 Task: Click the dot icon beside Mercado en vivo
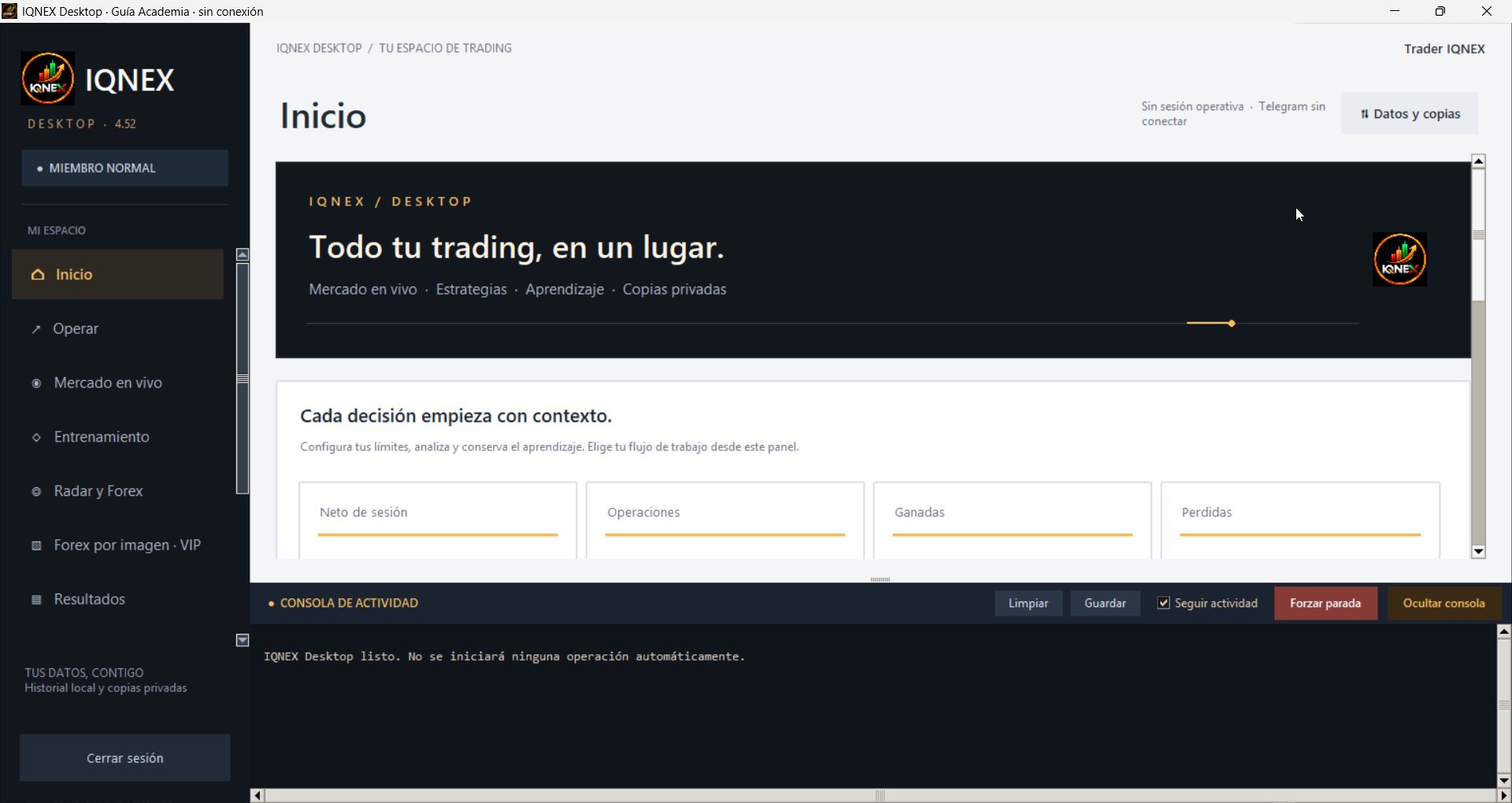pyautogui.click(x=36, y=383)
